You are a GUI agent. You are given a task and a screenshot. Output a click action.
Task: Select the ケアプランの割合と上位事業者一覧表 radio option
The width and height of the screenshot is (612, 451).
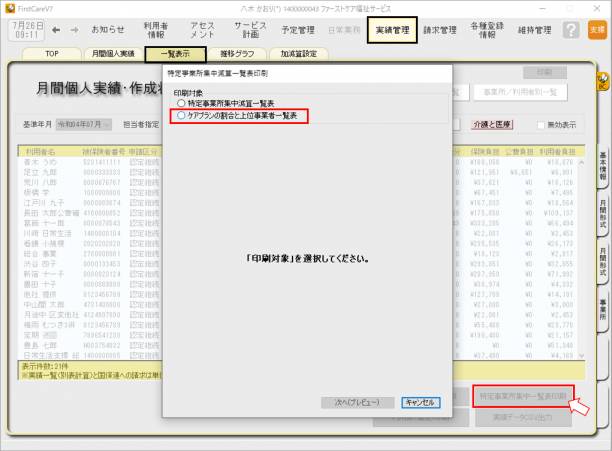pos(180,116)
